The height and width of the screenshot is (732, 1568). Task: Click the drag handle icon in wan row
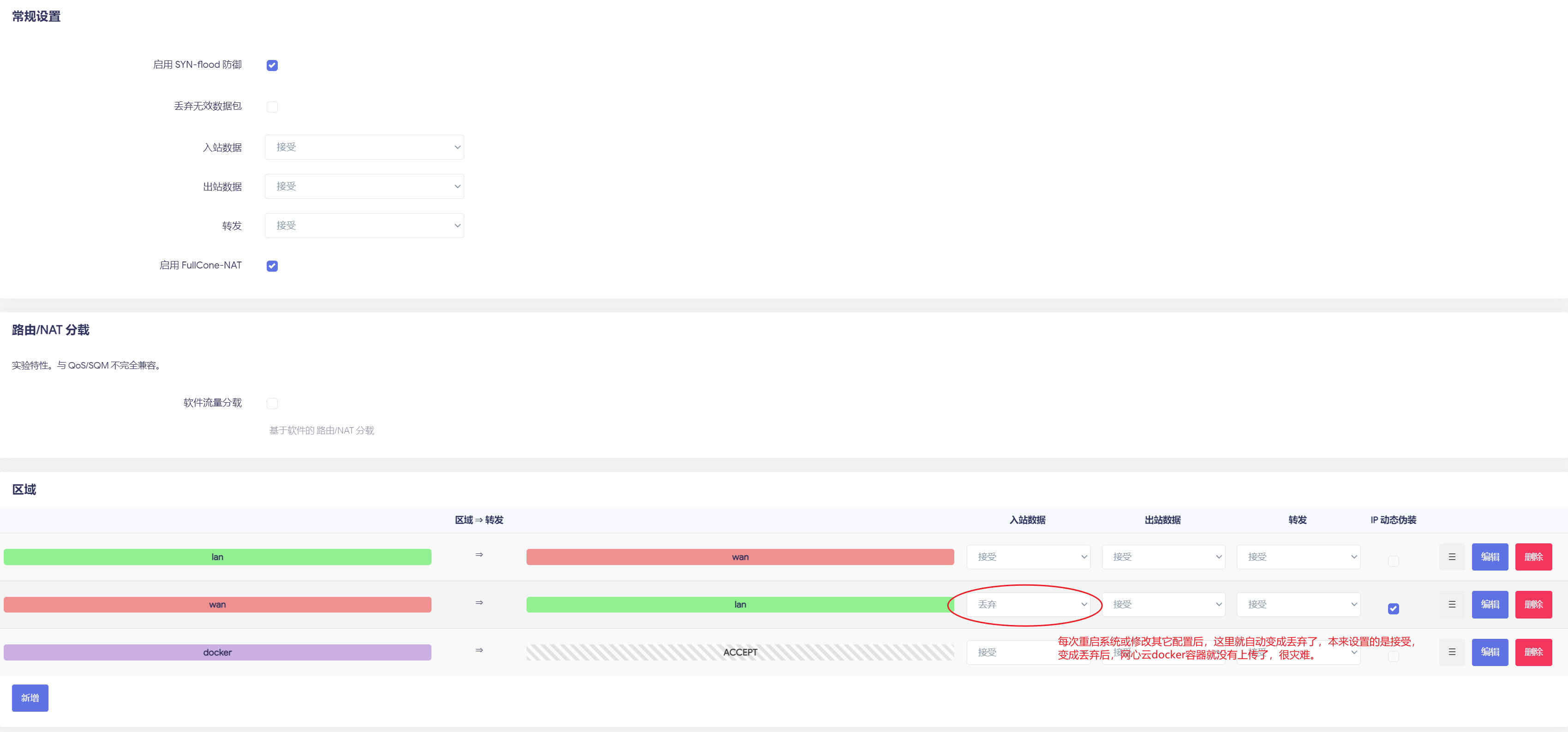(x=1452, y=604)
